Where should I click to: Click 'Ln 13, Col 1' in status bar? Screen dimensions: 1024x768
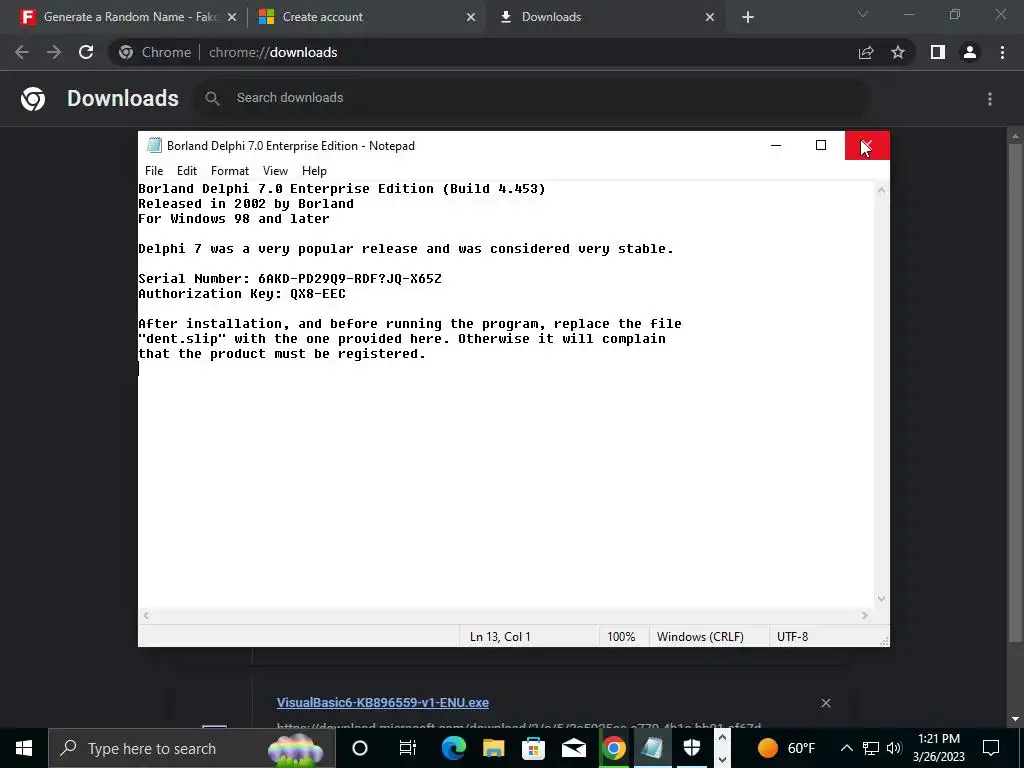point(500,636)
